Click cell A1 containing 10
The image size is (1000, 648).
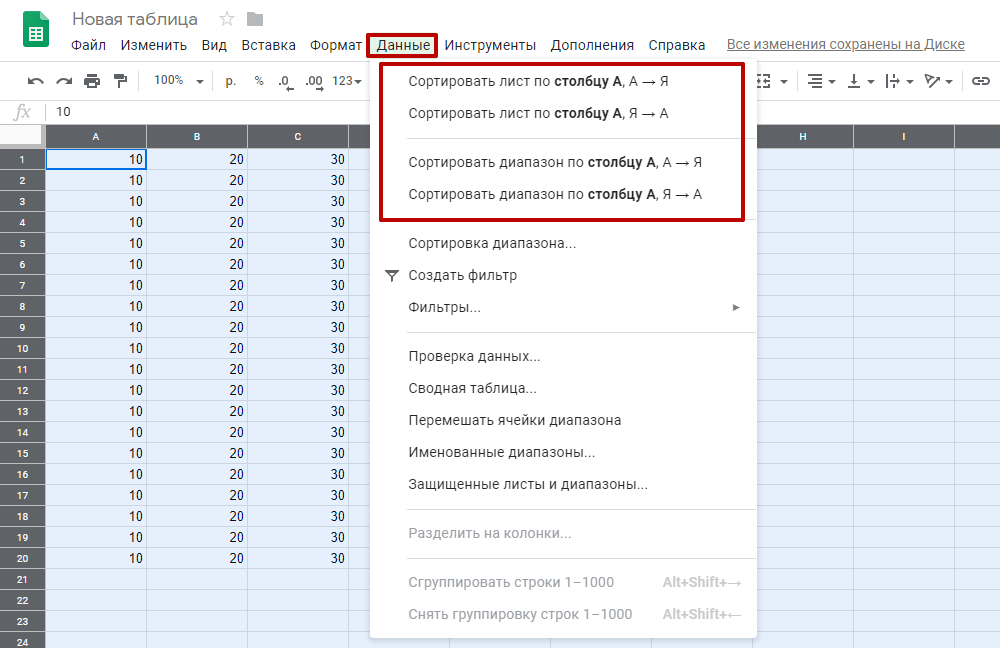96,159
